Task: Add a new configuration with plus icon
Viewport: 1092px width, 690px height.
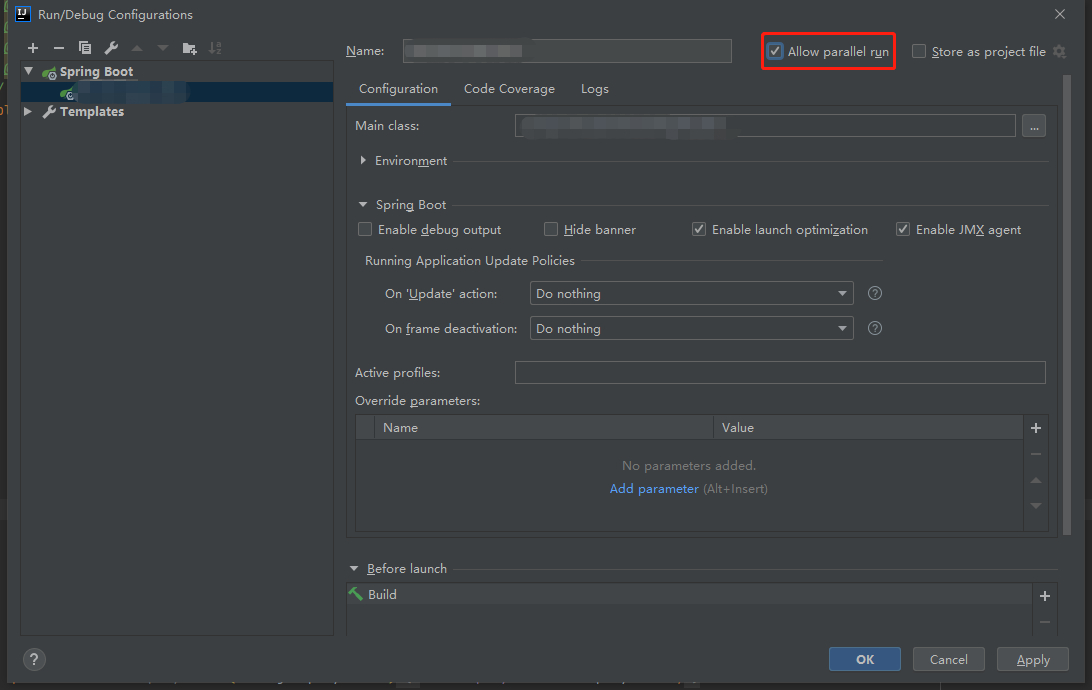Action: coord(33,48)
